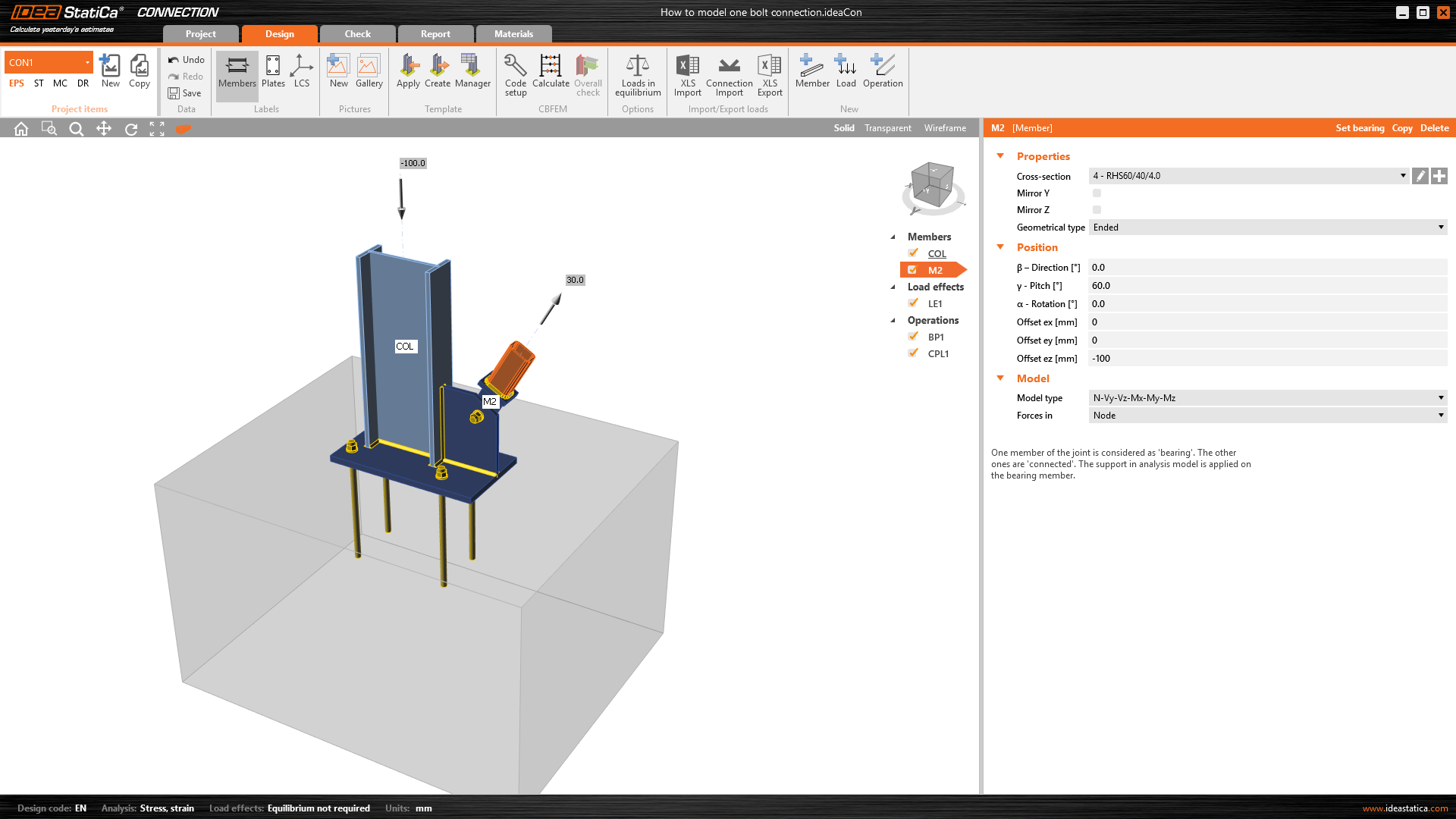Image resolution: width=1456 pixels, height=819 pixels.
Task: Switch view to Wireframe
Action: click(x=945, y=128)
